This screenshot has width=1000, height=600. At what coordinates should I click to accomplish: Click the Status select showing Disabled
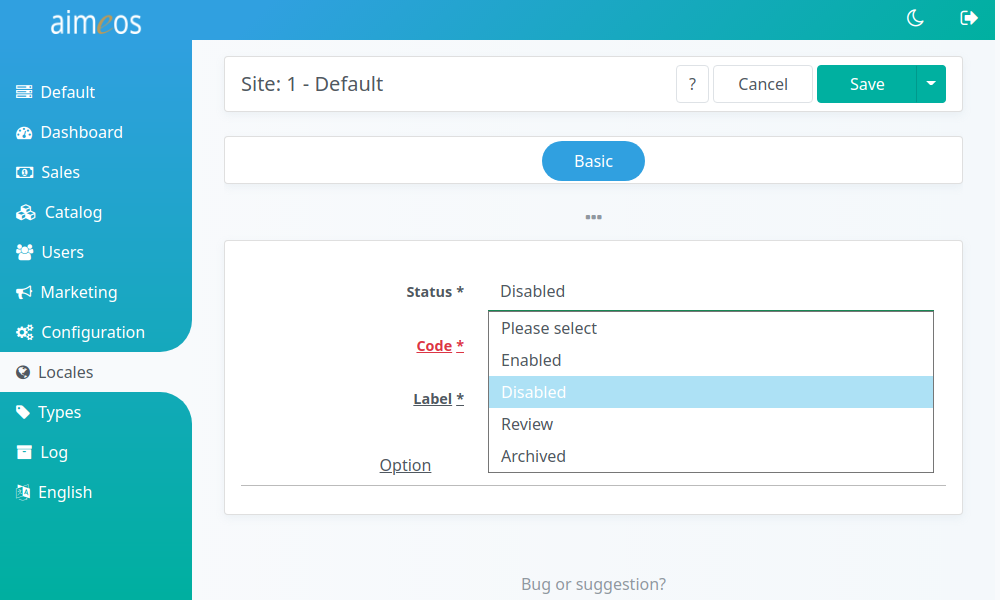[x=710, y=291]
